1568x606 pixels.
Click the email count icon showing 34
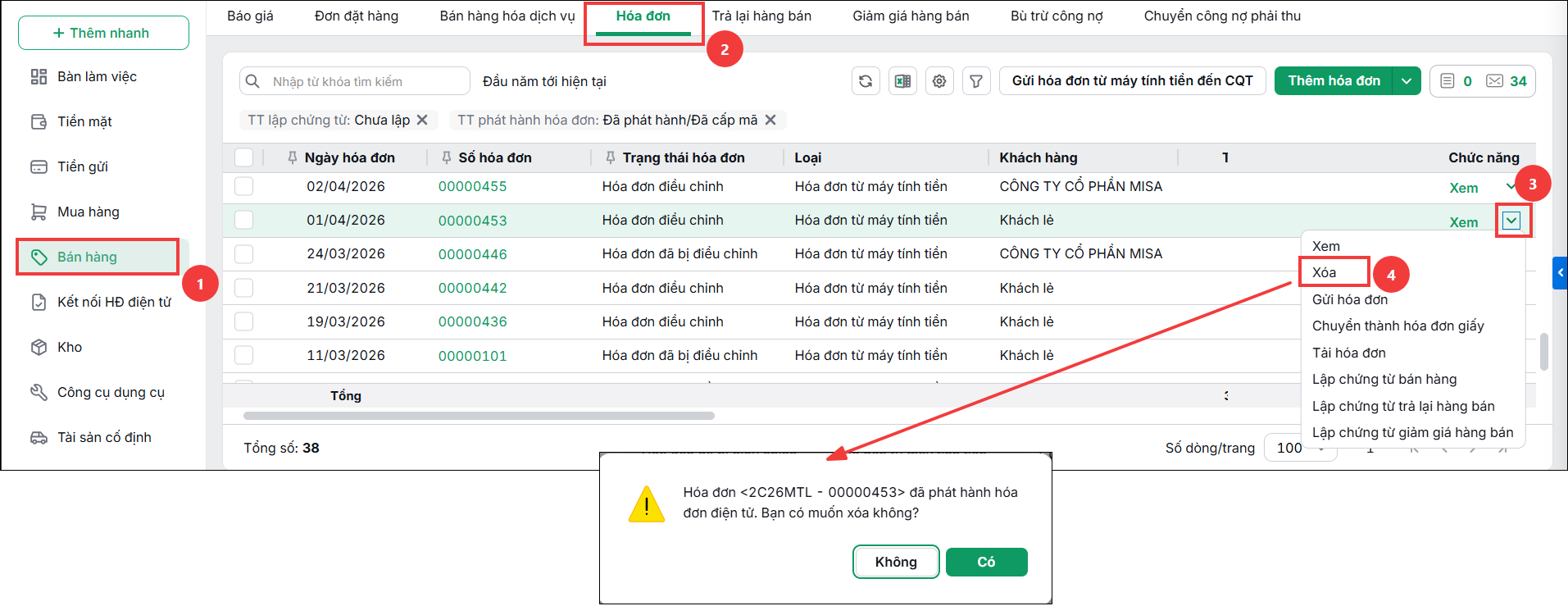1507,81
